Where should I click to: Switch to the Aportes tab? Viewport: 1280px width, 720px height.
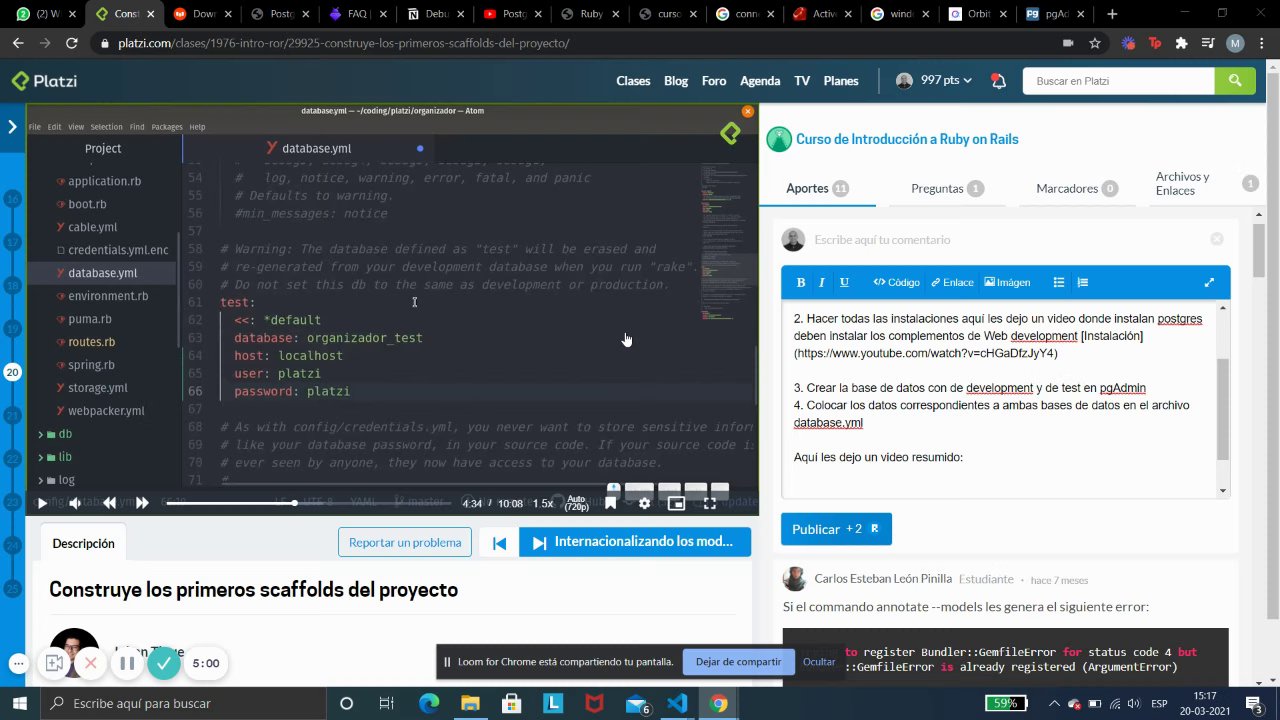817,188
